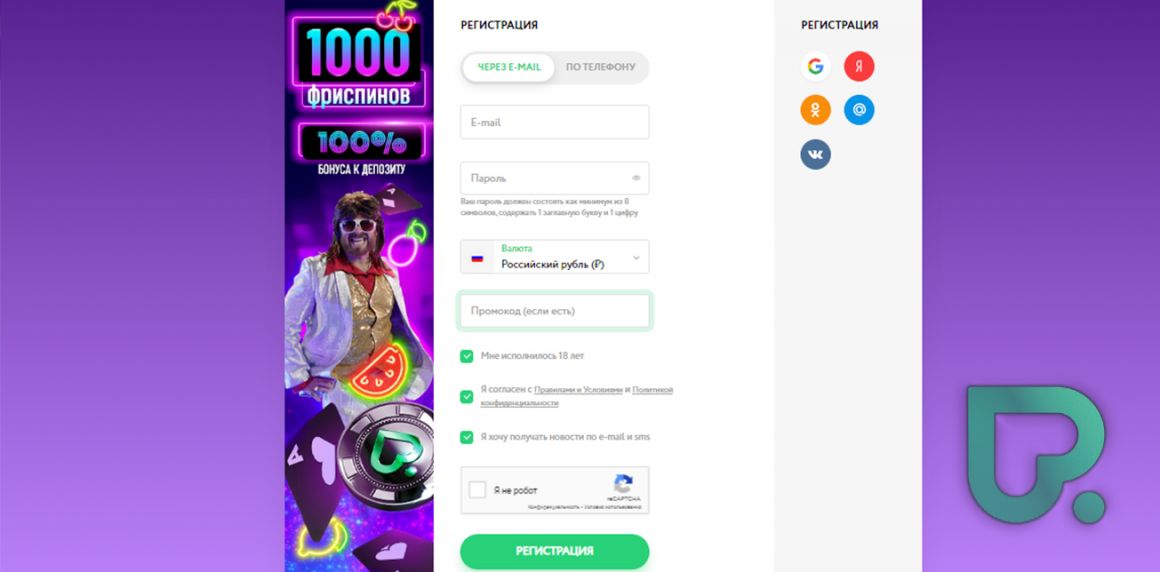Click the Russian flag currency icon
Viewport: 1160px width, 572px height.
[x=477, y=258]
